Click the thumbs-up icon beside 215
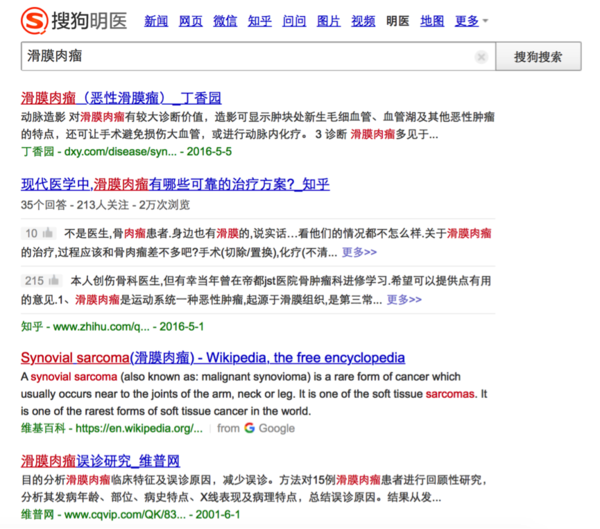This screenshot has width=600, height=529. [x=54, y=281]
